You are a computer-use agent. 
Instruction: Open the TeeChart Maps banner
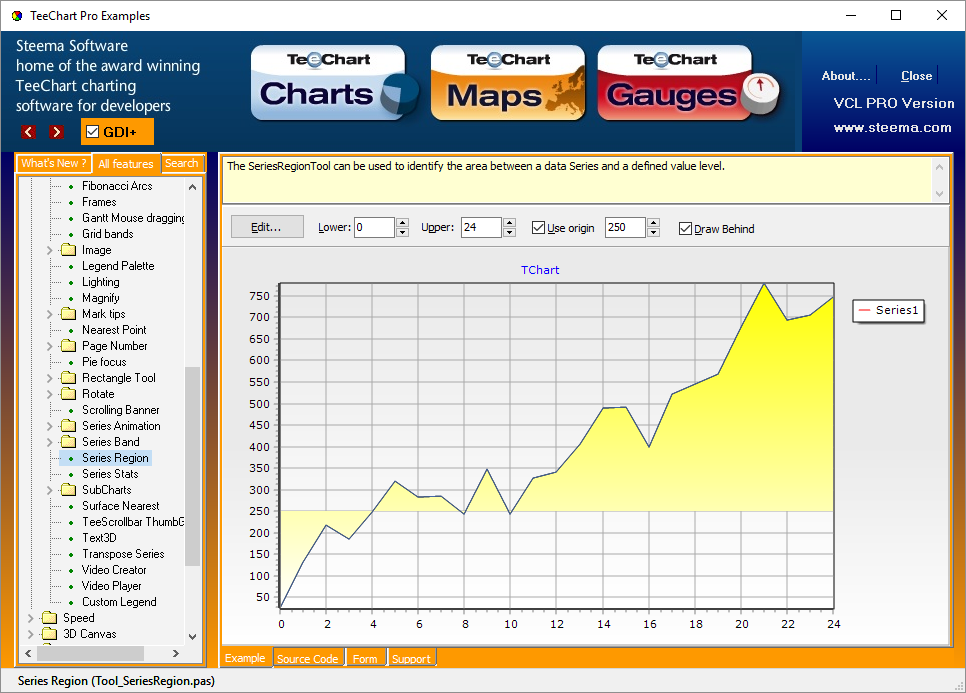pyautogui.click(x=508, y=83)
